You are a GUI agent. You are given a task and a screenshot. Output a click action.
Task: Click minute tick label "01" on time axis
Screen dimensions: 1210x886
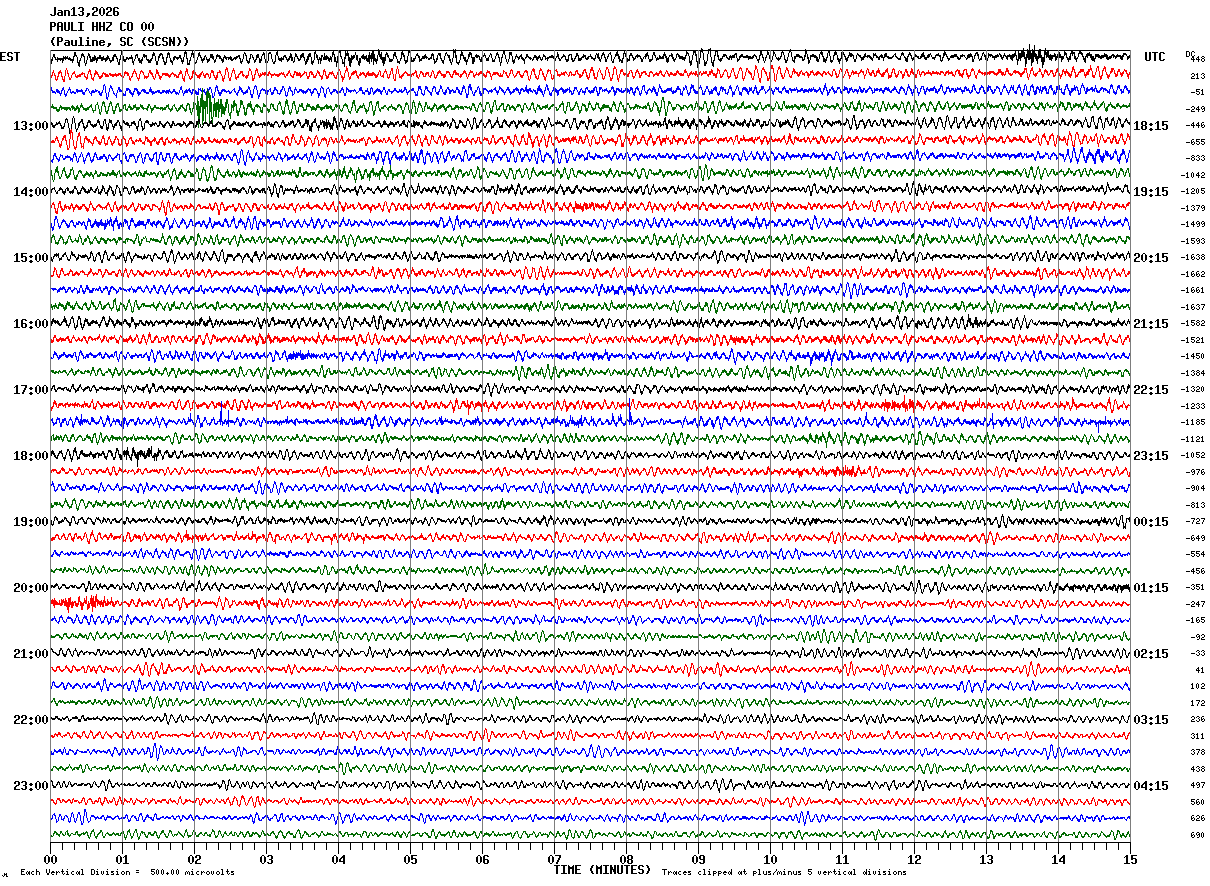pyautogui.click(x=122, y=859)
